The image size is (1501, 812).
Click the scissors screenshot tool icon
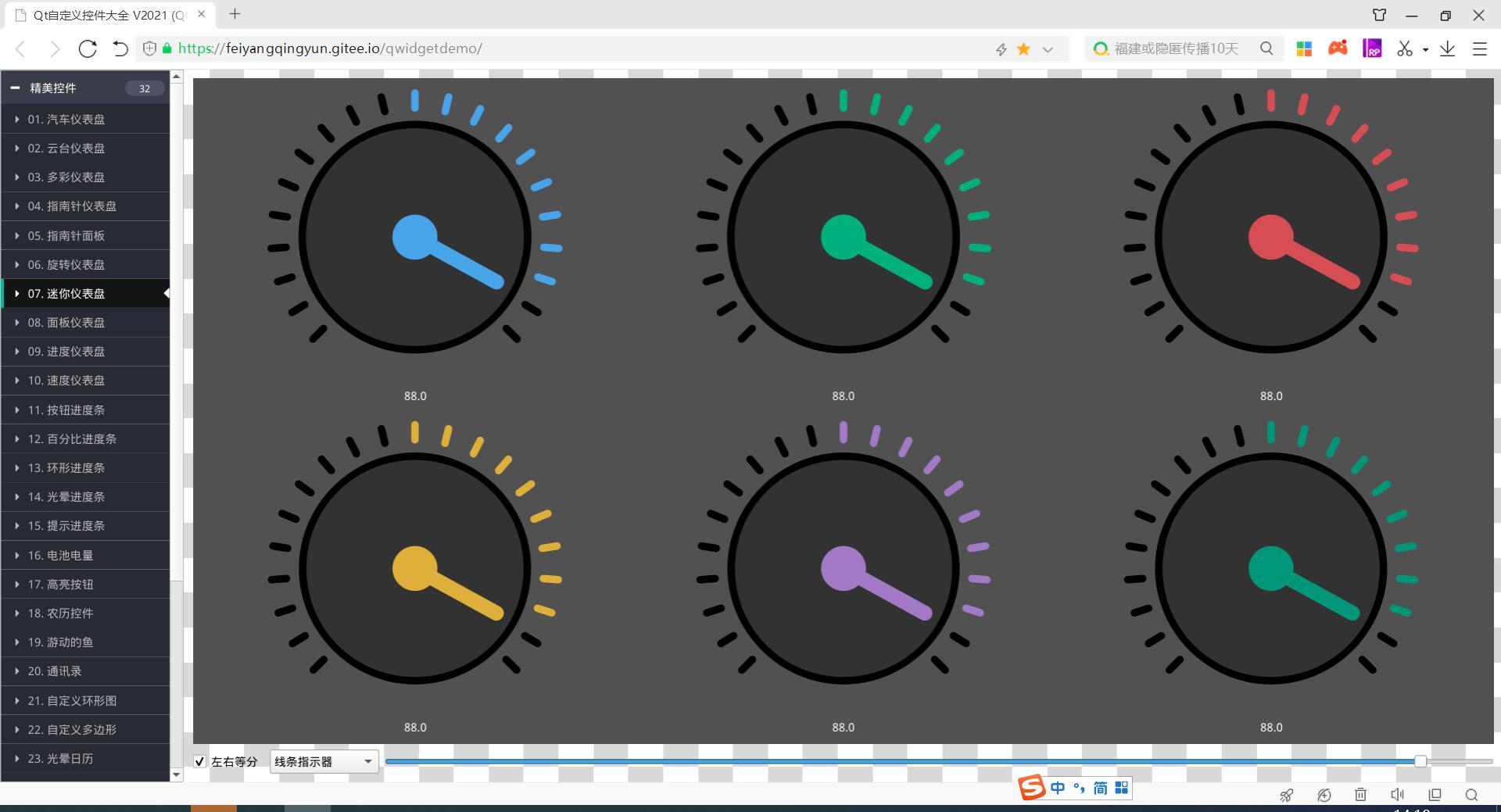pyautogui.click(x=1405, y=48)
